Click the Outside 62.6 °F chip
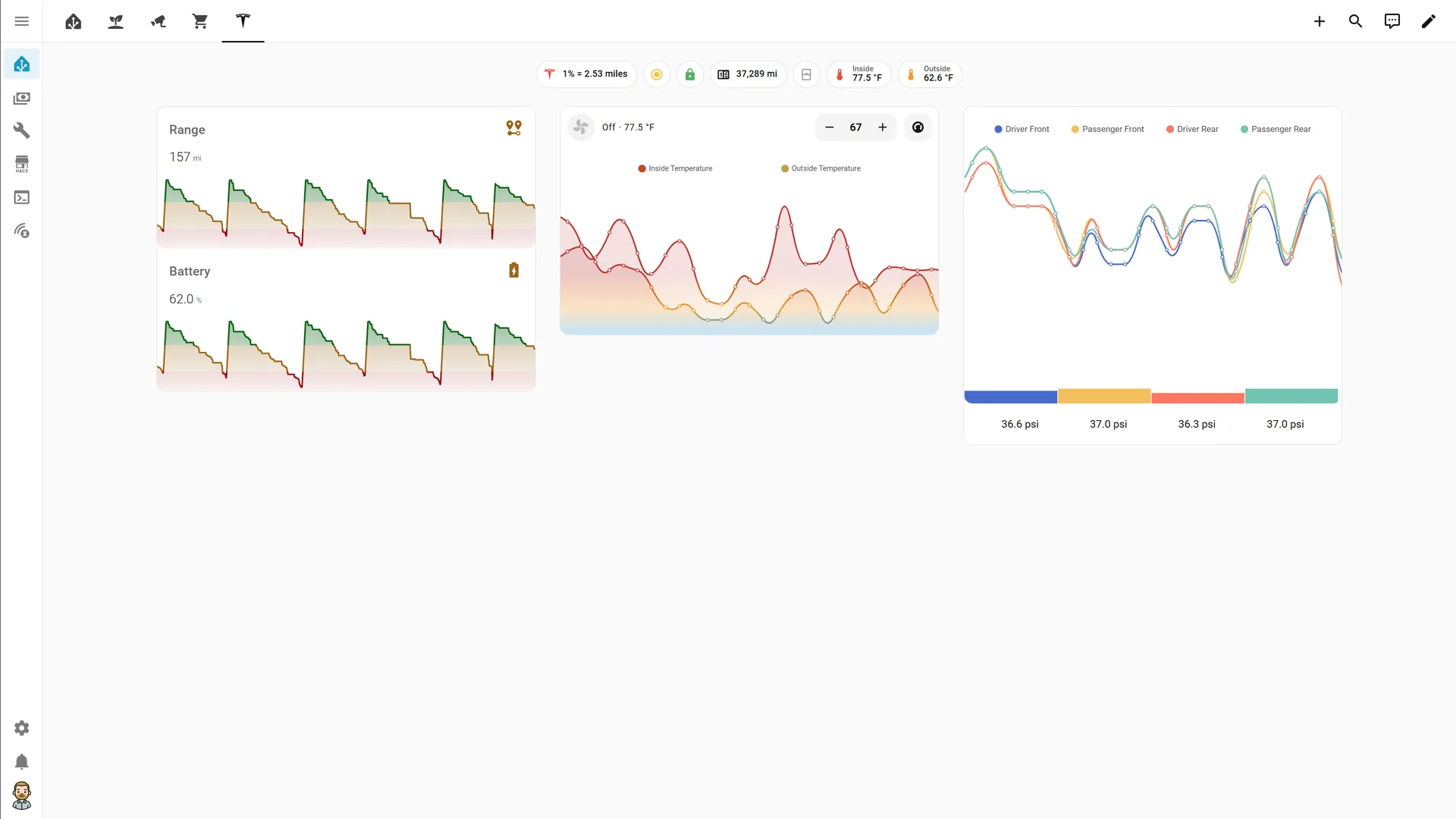 (930, 74)
